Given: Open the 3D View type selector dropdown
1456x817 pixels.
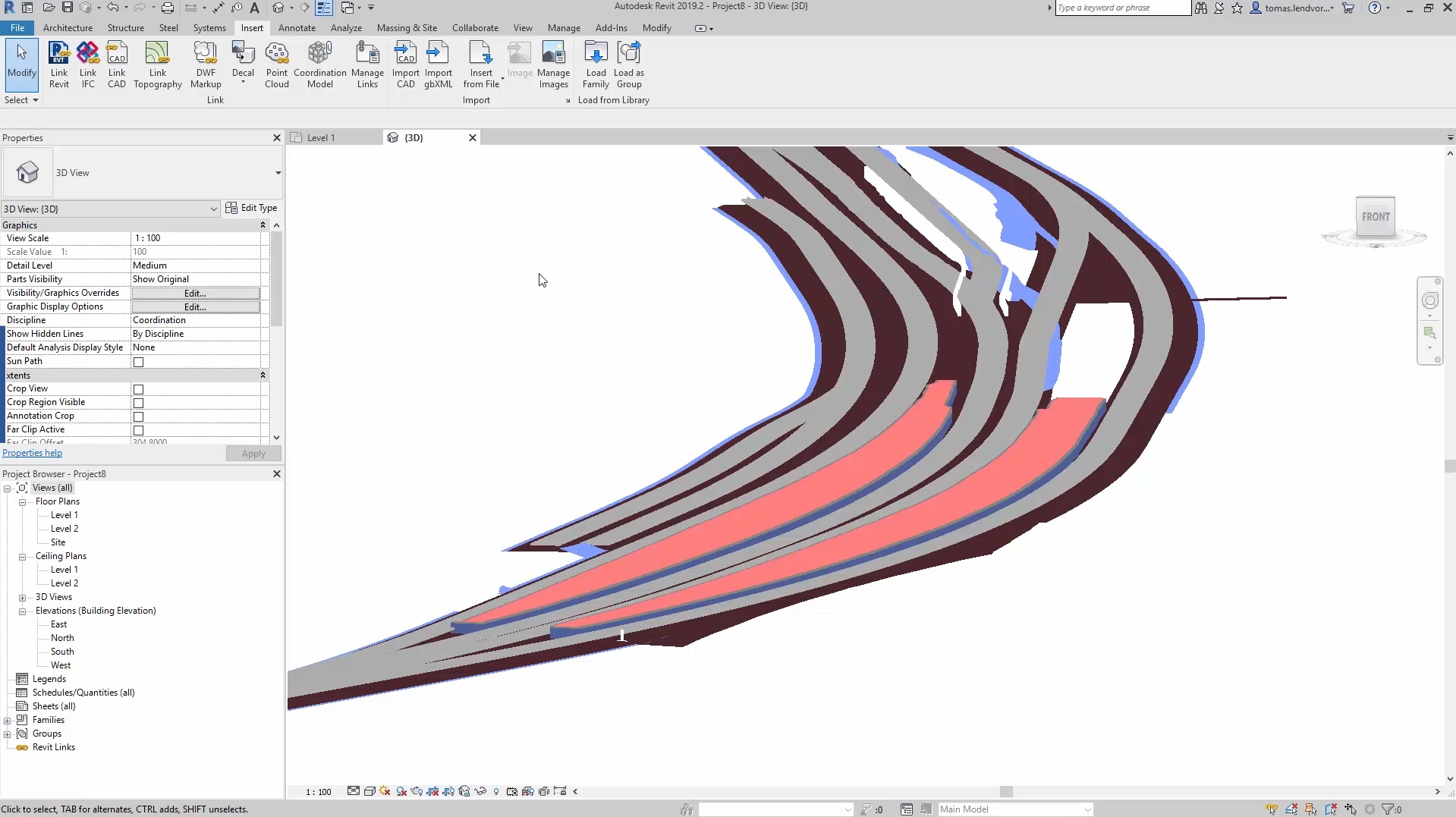Looking at the screenshot, I should click(213, 209).
